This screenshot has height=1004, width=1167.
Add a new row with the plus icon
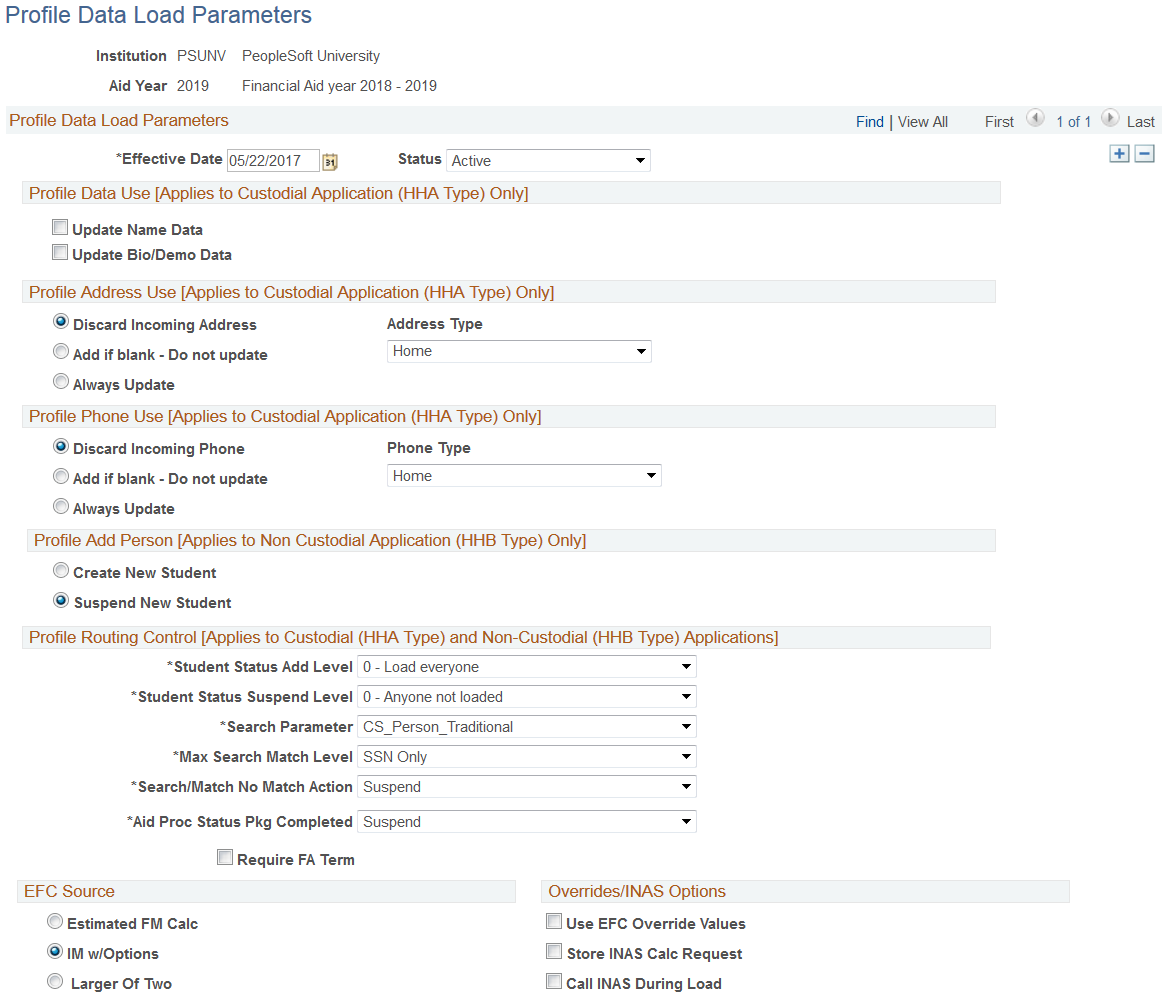[x=1119, y=153]
